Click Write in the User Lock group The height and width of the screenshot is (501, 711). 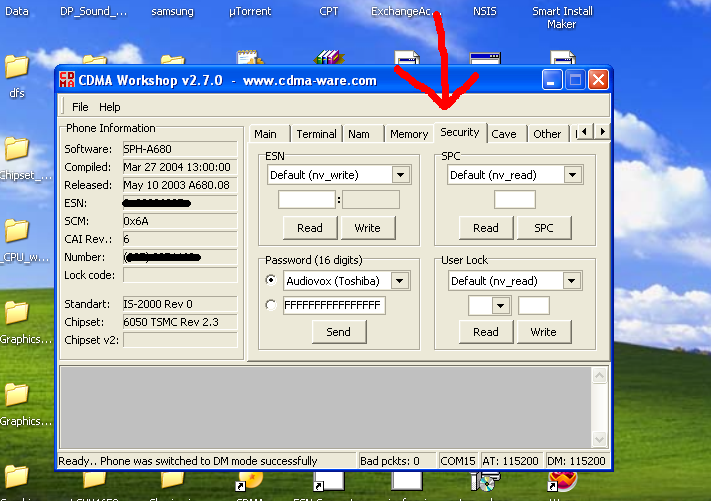point(544,332)
